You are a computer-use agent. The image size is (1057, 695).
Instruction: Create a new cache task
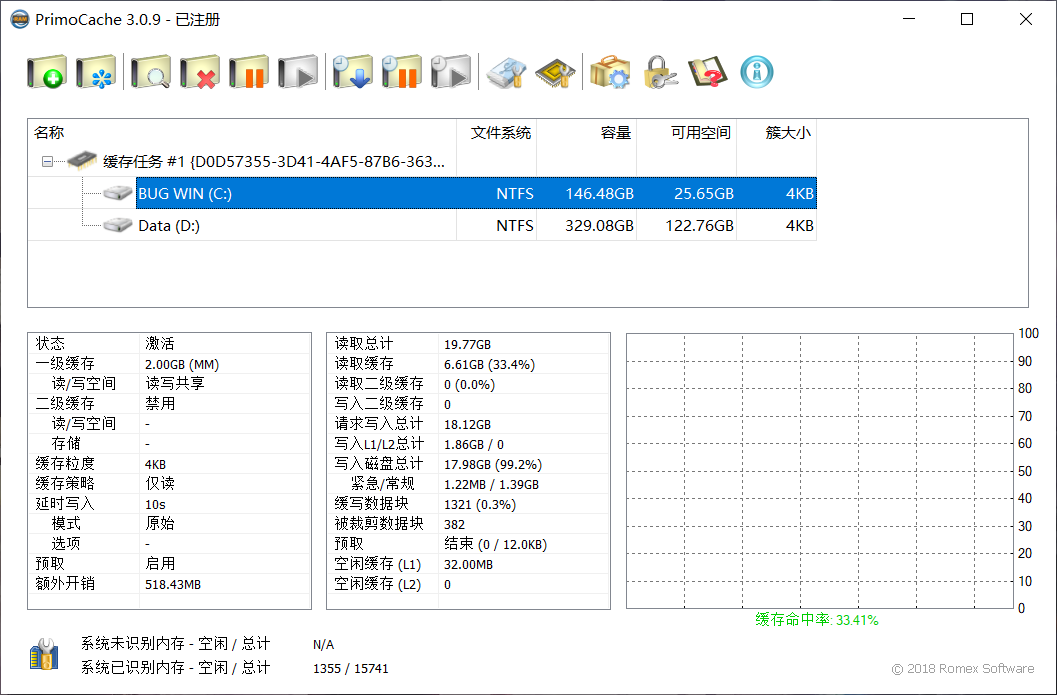47,72
